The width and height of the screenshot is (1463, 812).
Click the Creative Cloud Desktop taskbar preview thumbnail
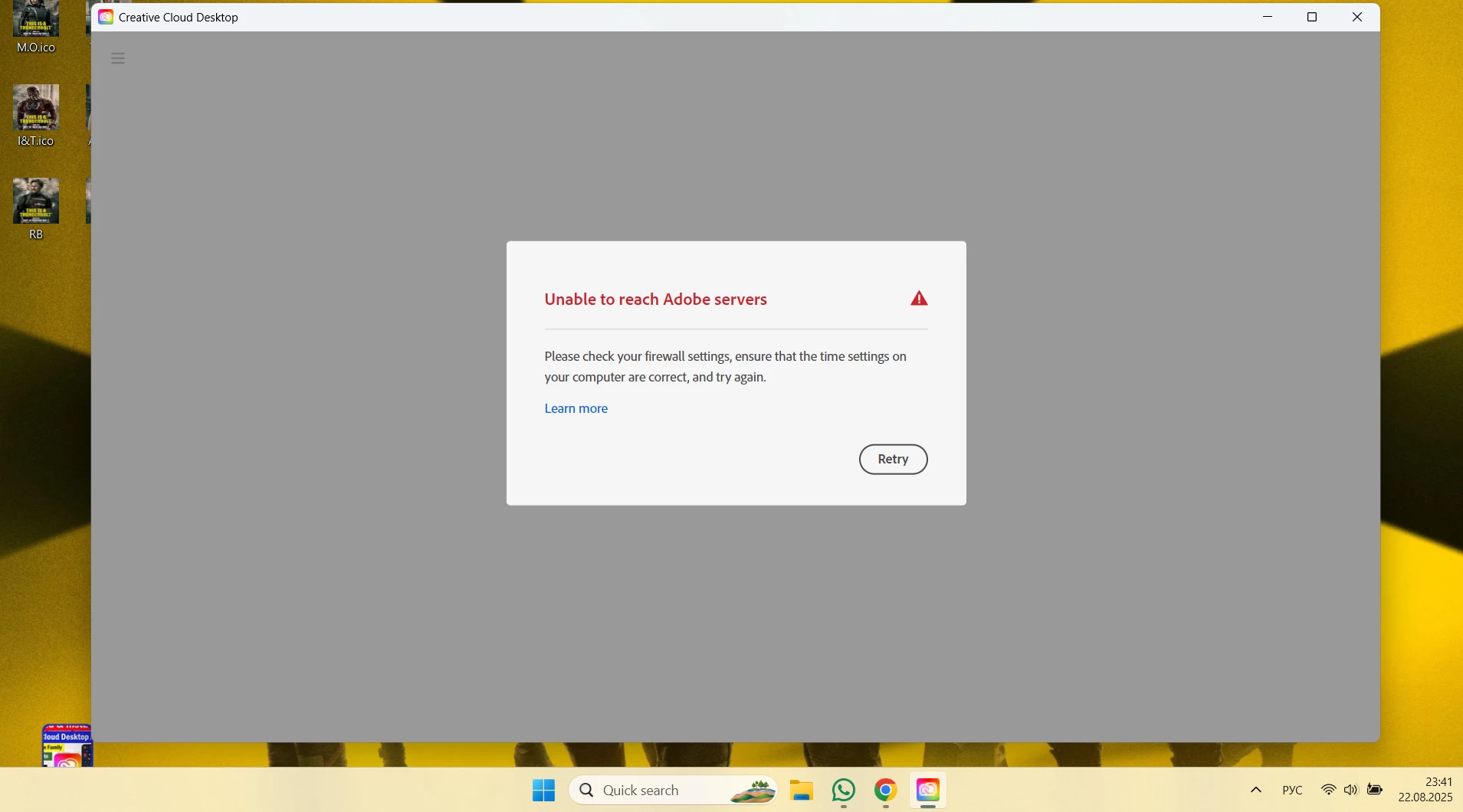pos(67,745)
